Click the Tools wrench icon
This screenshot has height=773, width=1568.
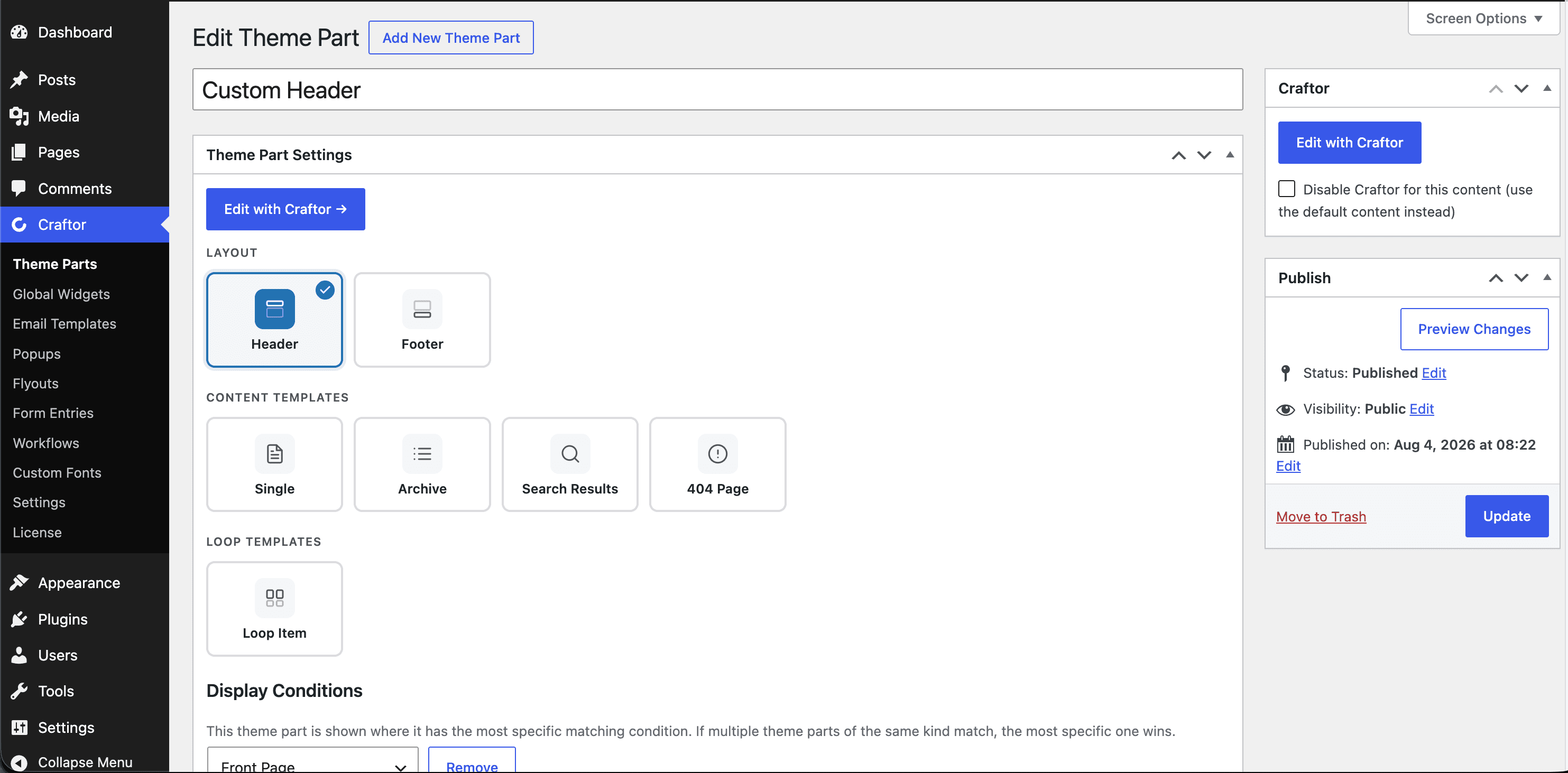20,691
